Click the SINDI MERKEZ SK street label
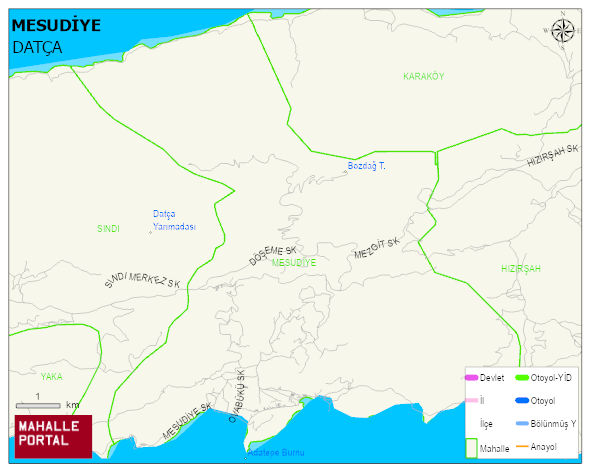591x472 pixels. pos(142,280)
